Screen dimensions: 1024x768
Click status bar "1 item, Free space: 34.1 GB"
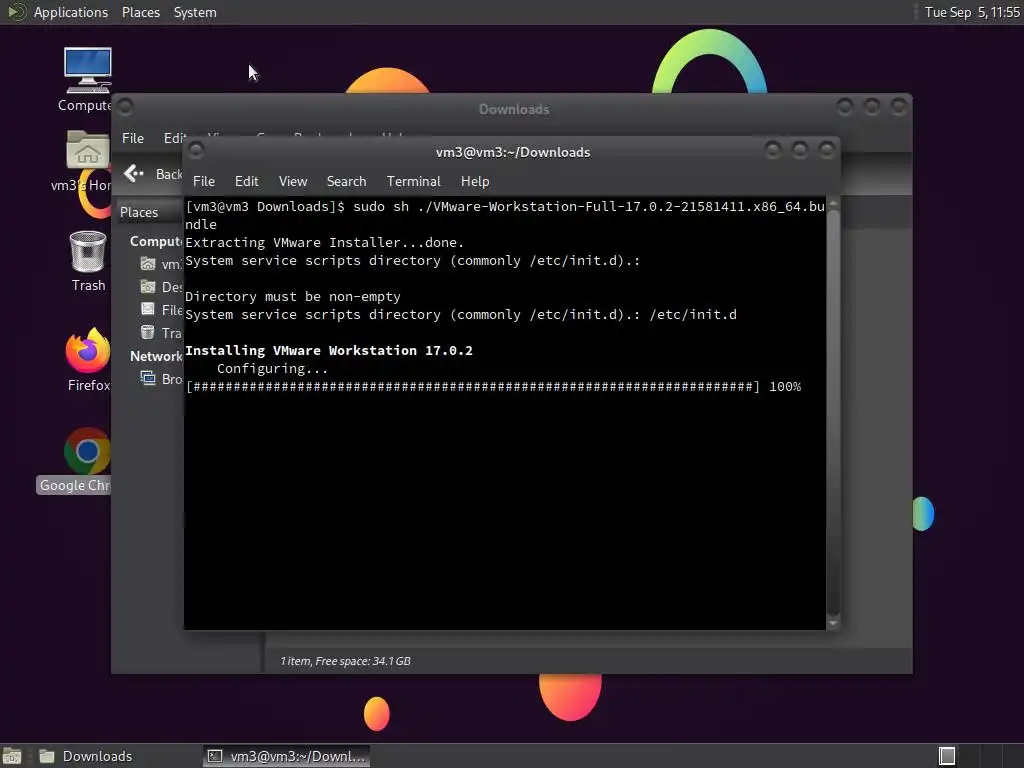point(345,661)
